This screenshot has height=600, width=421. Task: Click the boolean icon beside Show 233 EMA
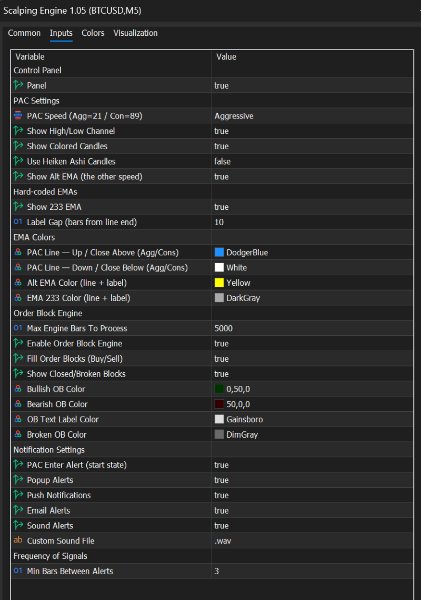[x=18, y=207]
